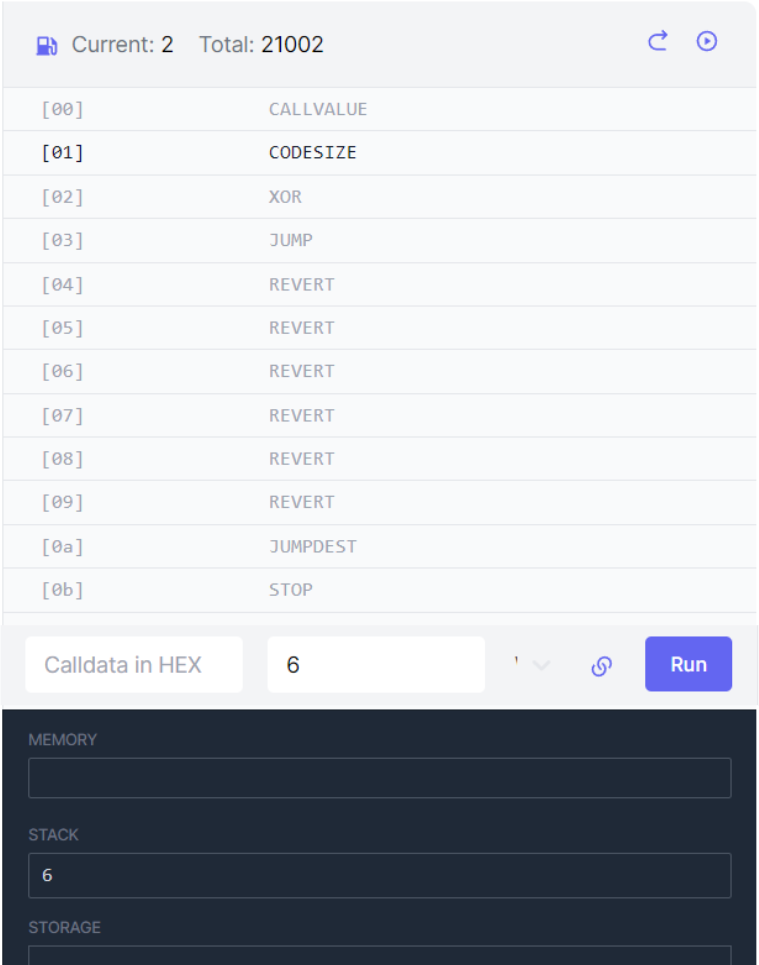Select the JUMPDEST instruction row
The height and width of the screenshot is (965, 759).
(x=379, y=547)
